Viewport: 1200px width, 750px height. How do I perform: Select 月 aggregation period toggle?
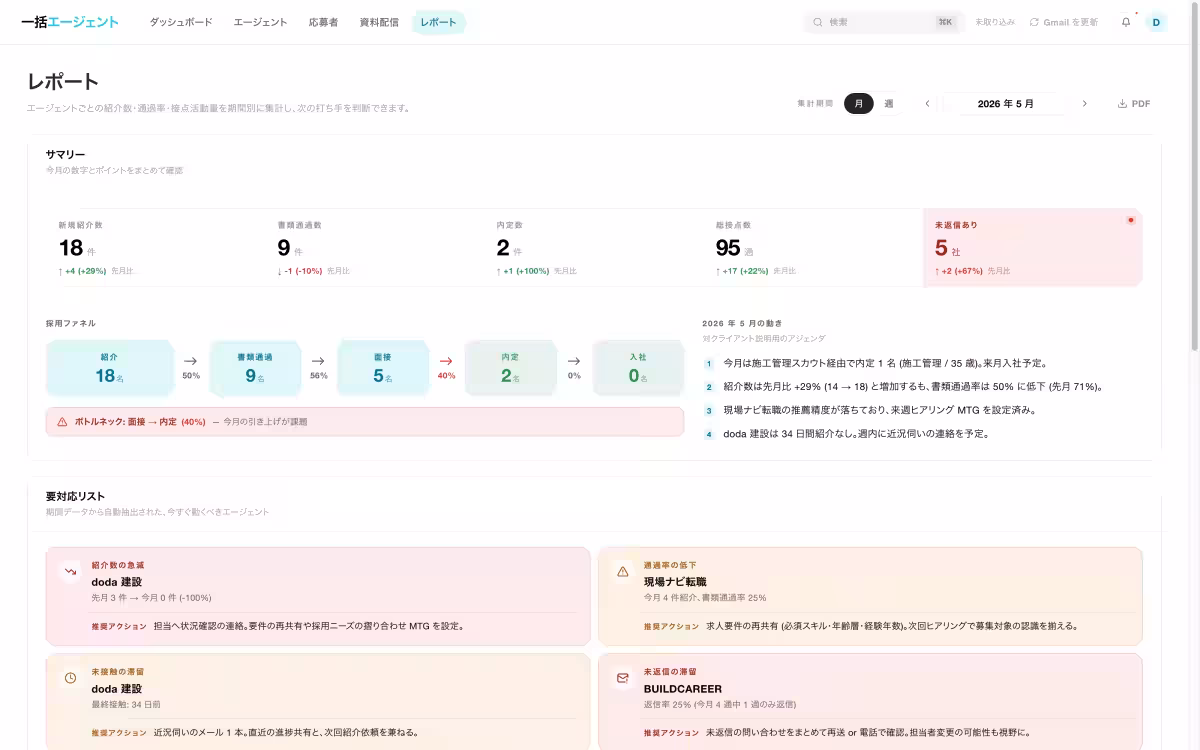[x=859, y=104]
